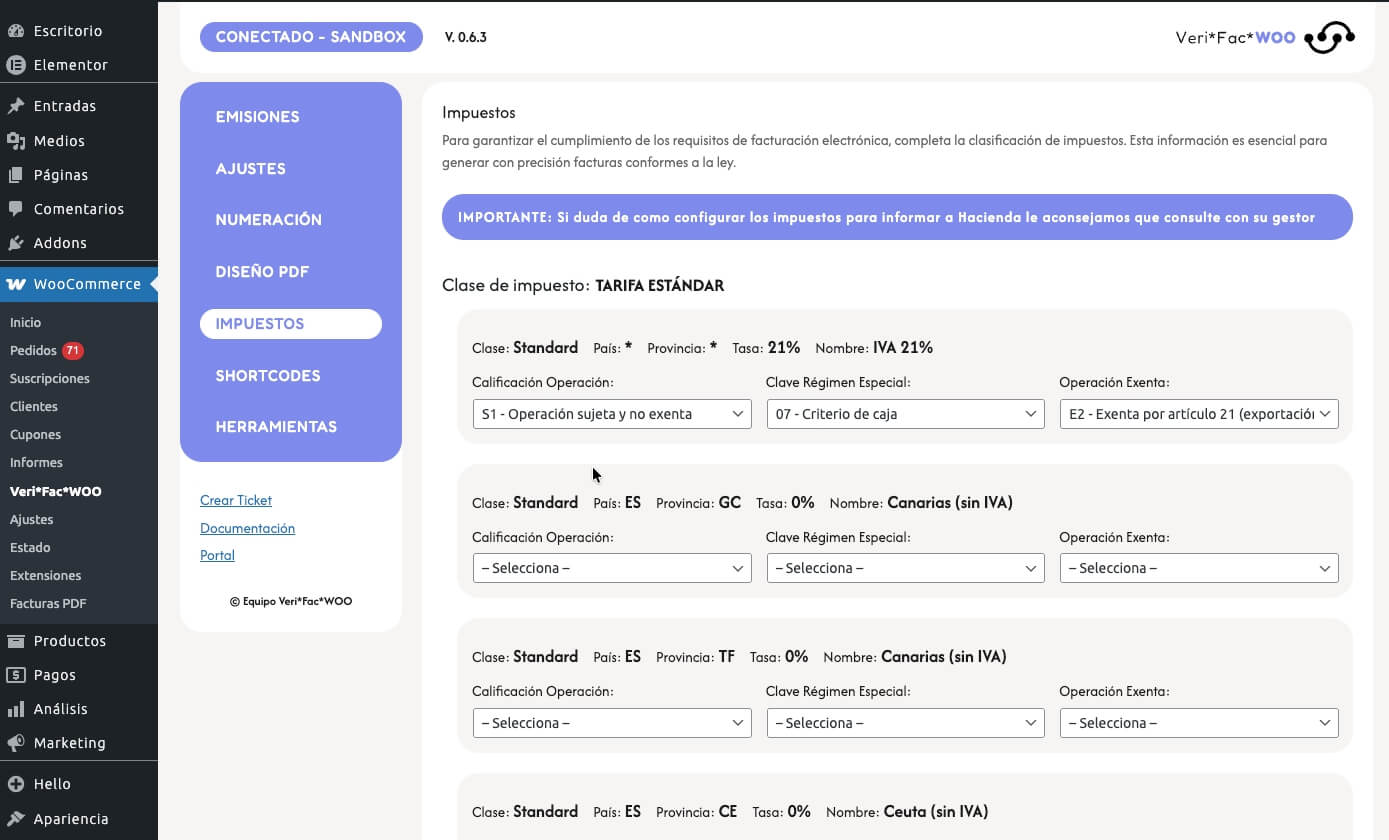Click the Addons icon in sidebar
This screenshot has width=1389, height=840.
click(x=16, y=243)
